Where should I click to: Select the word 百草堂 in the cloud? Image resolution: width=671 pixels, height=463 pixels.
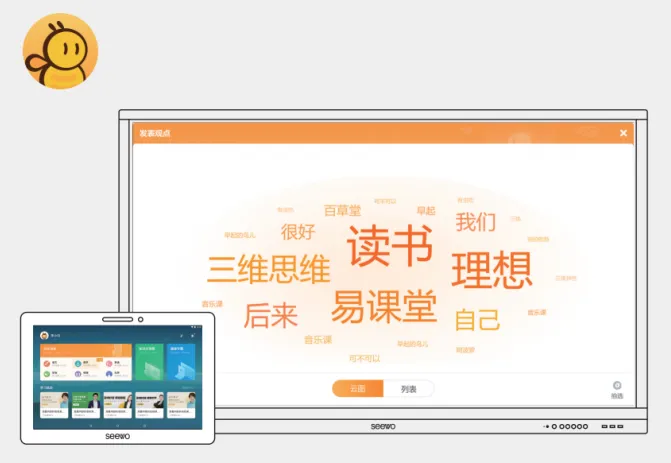342,211
